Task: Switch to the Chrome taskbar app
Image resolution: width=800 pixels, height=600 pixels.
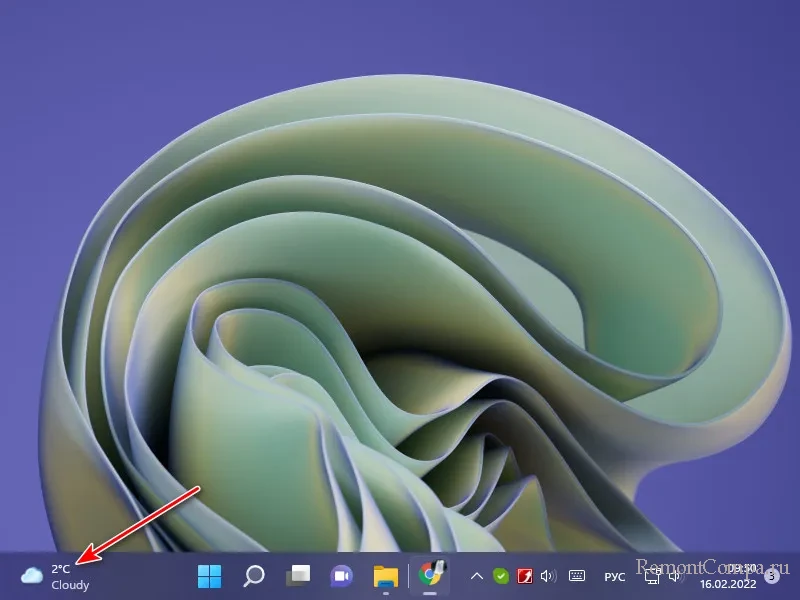Action: pos(432,576)
